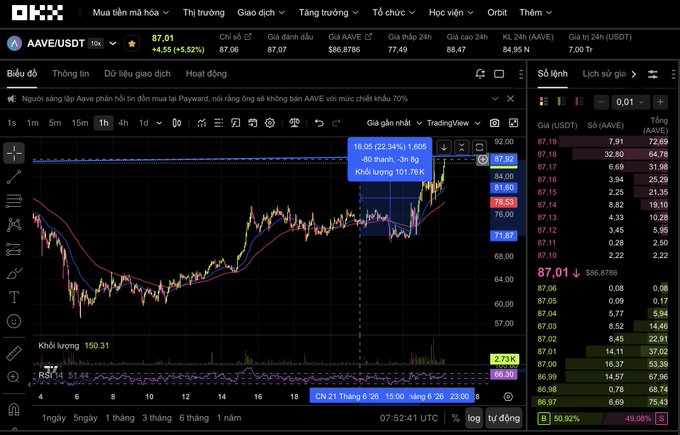Open Giá gần nhất price dropdown
This screenshot has width=680, height=435.
(394, 123)
